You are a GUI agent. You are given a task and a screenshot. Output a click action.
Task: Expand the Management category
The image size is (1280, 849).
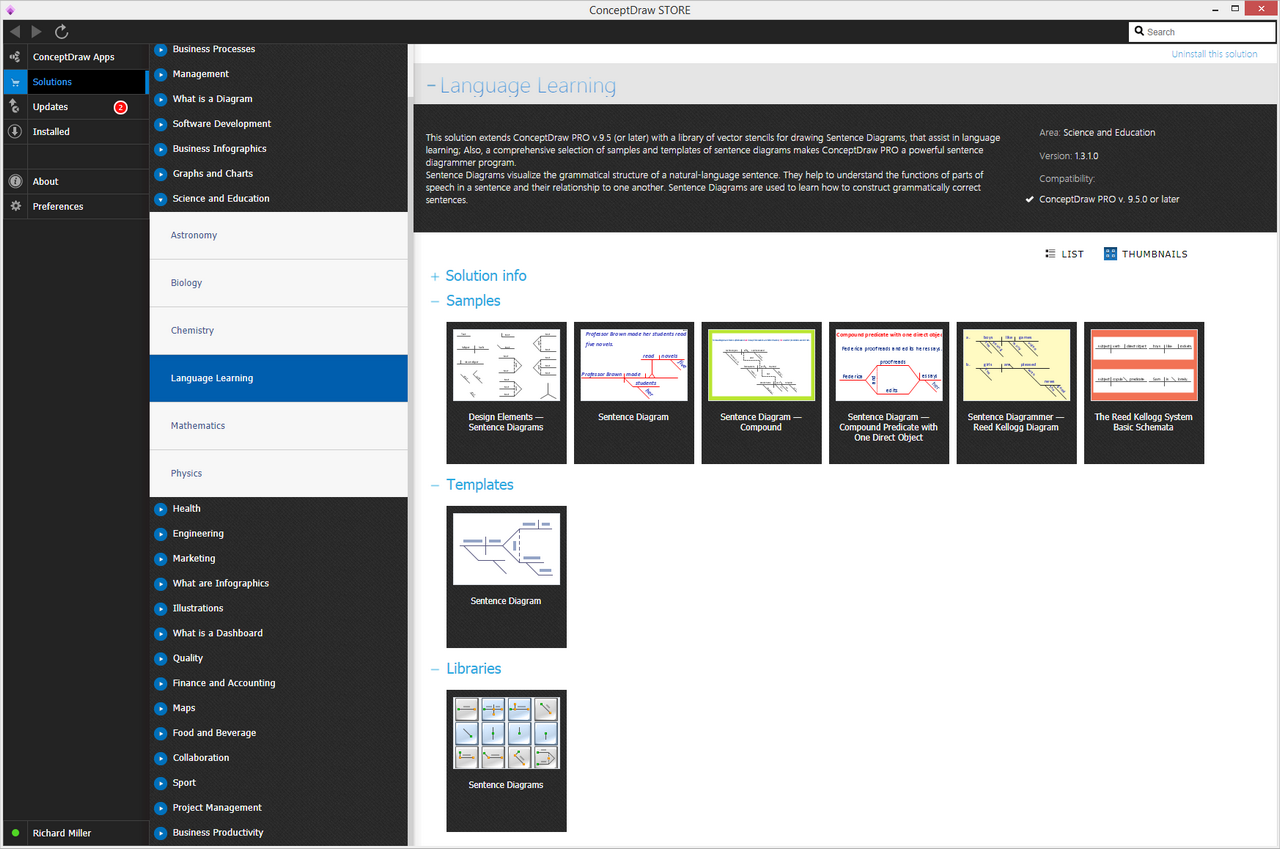[x=161, y=74]
